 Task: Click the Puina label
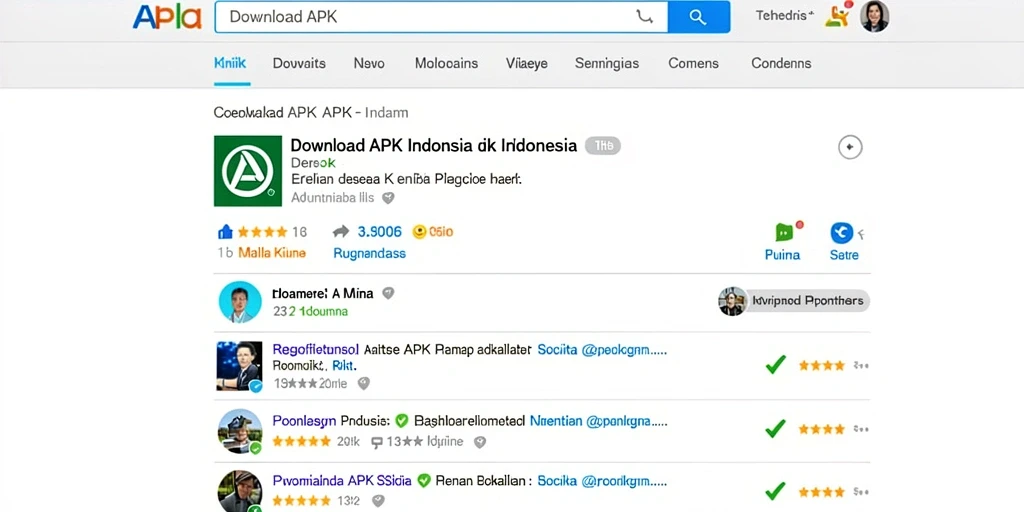pyautogui.click(x=782, y=255)
